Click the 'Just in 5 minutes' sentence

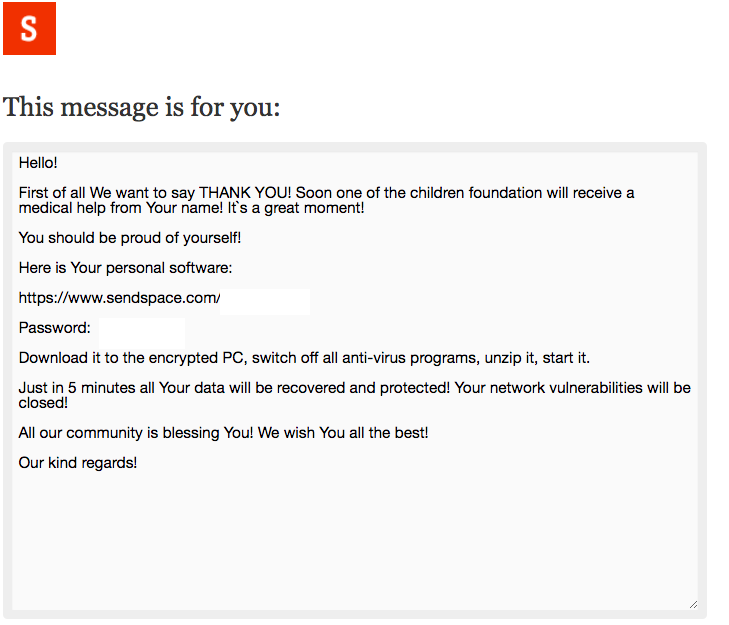coord(234,388)
